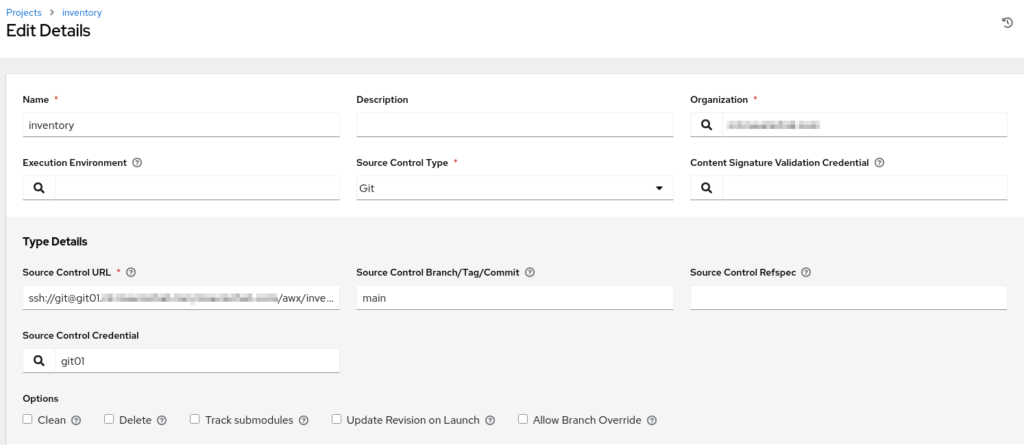Image resolution: width=1024 pixels, height=445 pixels.
Task: Open the Execution Environment lookup search icon
Action: tap(39, 188)
